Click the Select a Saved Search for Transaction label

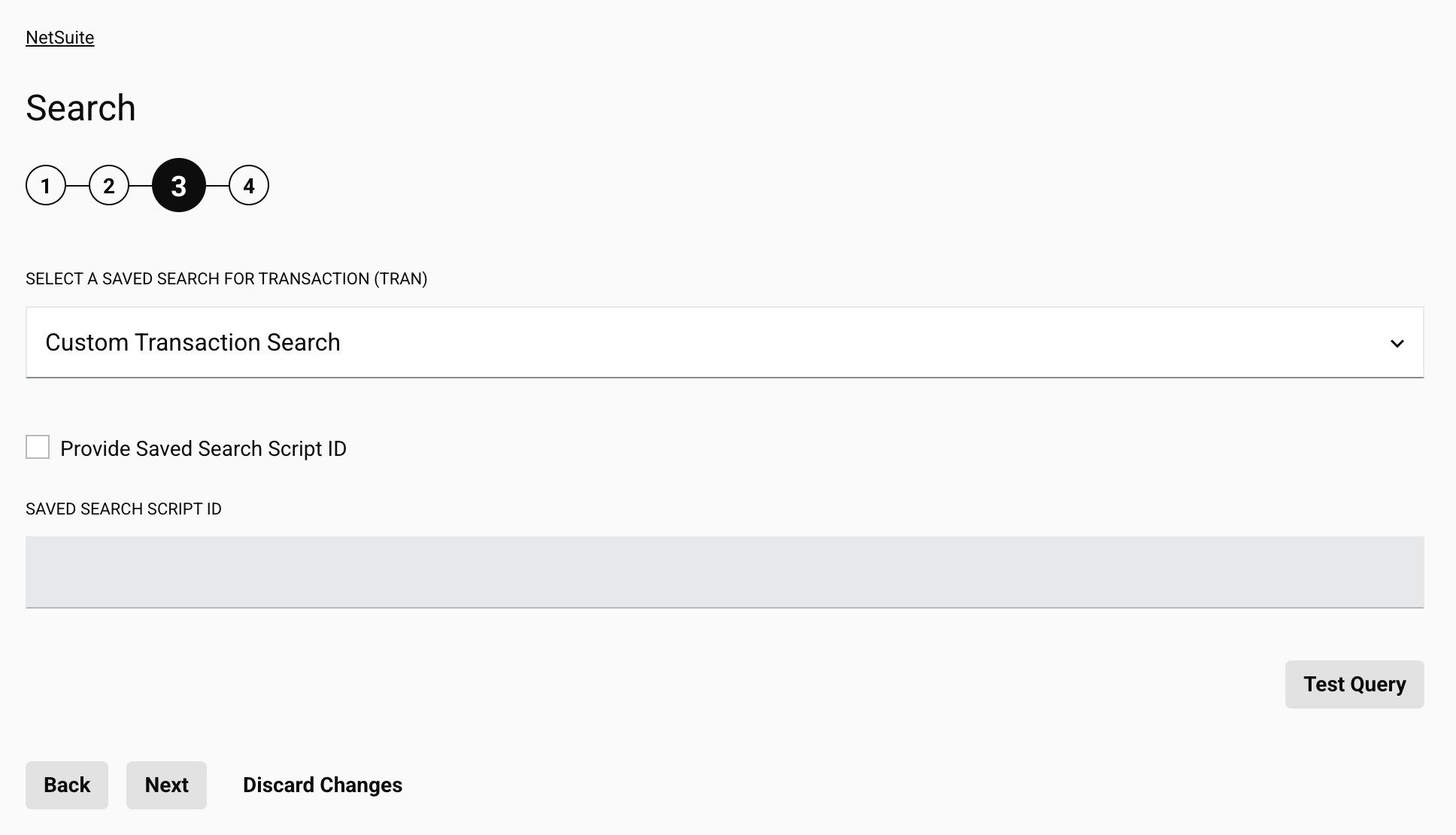coord(226,279)
